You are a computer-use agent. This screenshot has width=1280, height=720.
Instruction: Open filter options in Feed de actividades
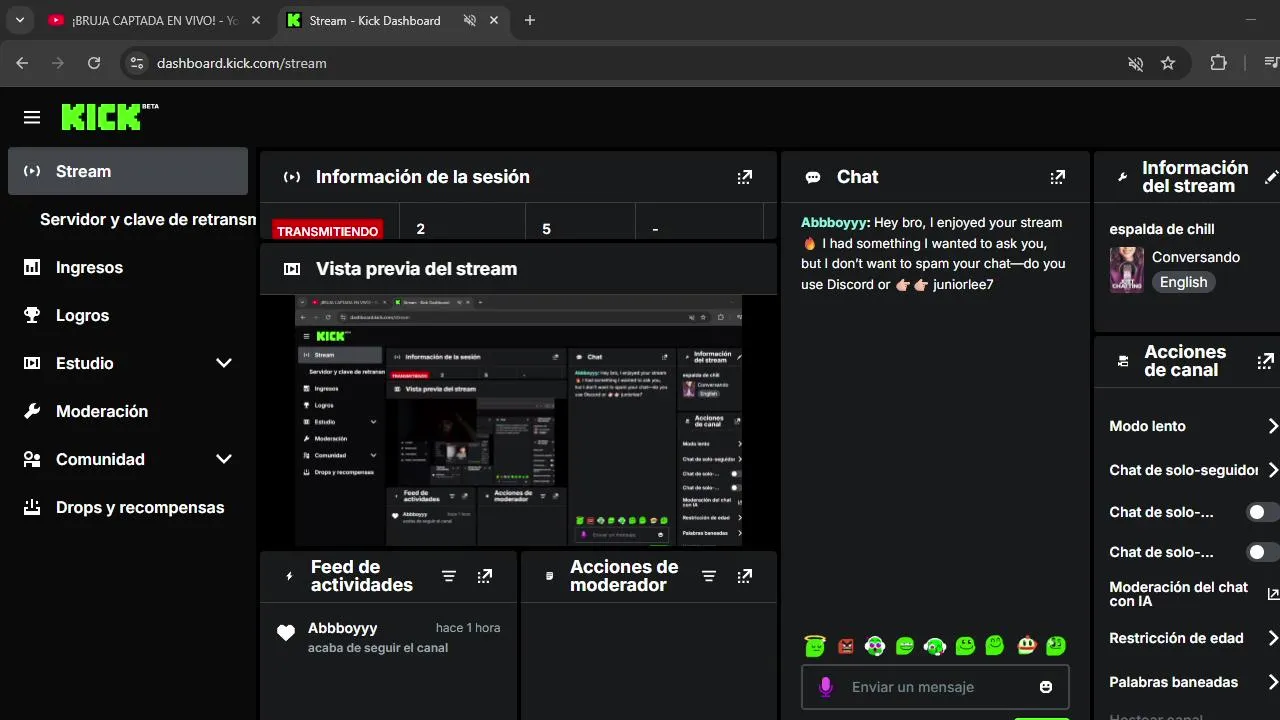coord(449,576)
